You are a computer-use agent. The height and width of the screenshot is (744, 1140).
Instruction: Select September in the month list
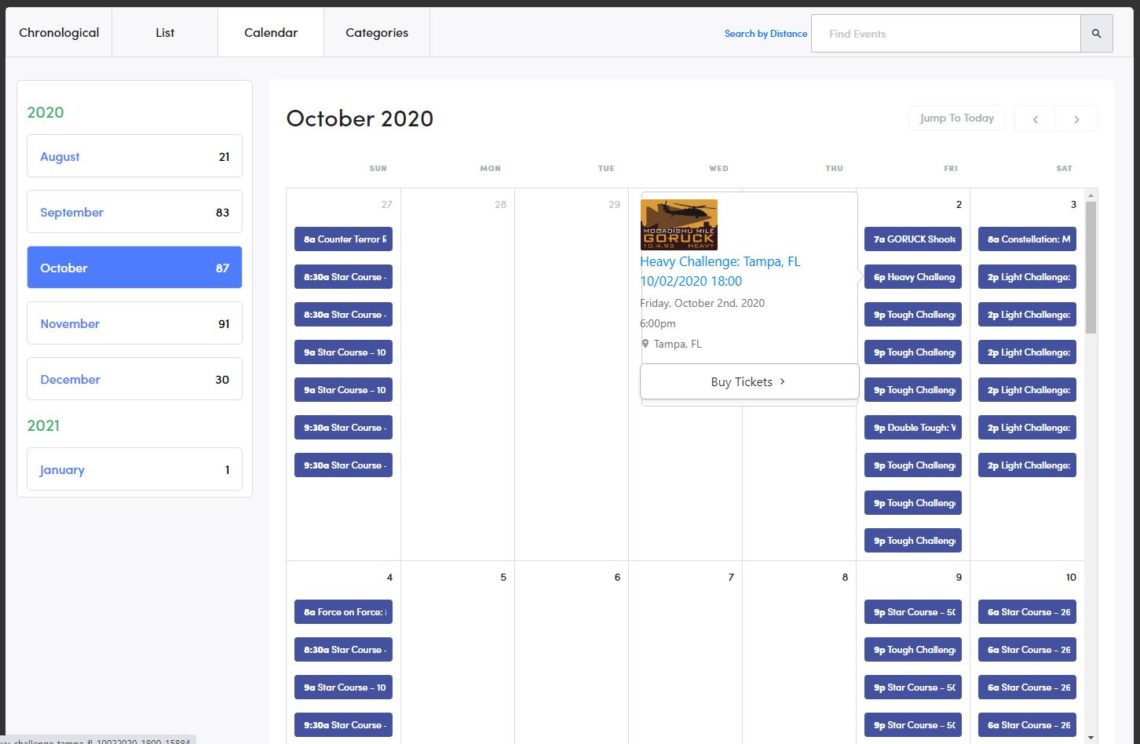[x=135, y=212]
